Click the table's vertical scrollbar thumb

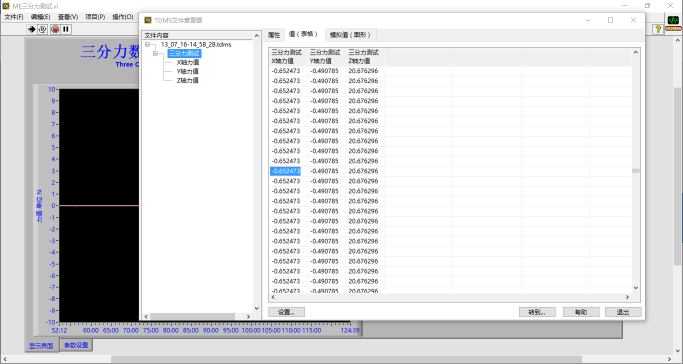pyautogui.click(x=636, y=171)
